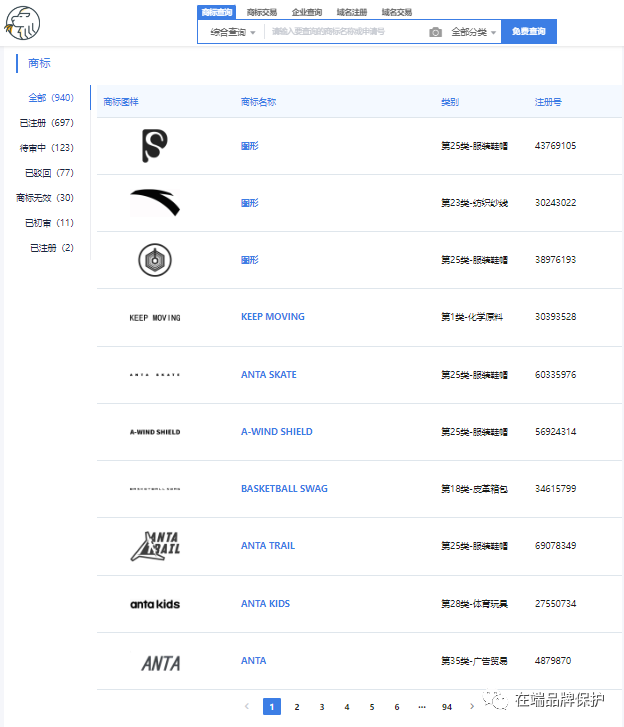624x727 pixels.
Task: Filter by 已驳回 (77)
Action: tap(49, 172)
